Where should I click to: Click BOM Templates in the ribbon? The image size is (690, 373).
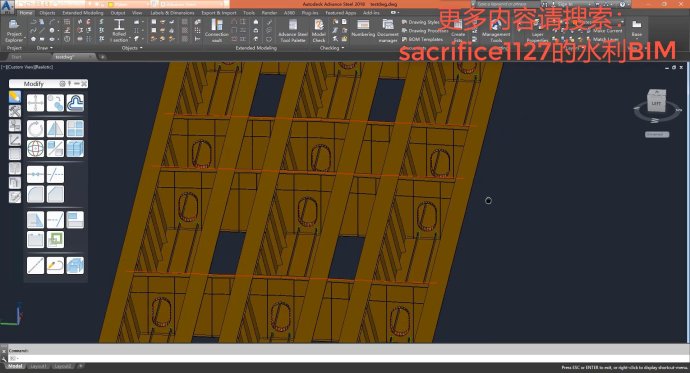pyautogui.click(x=422, y=39)
